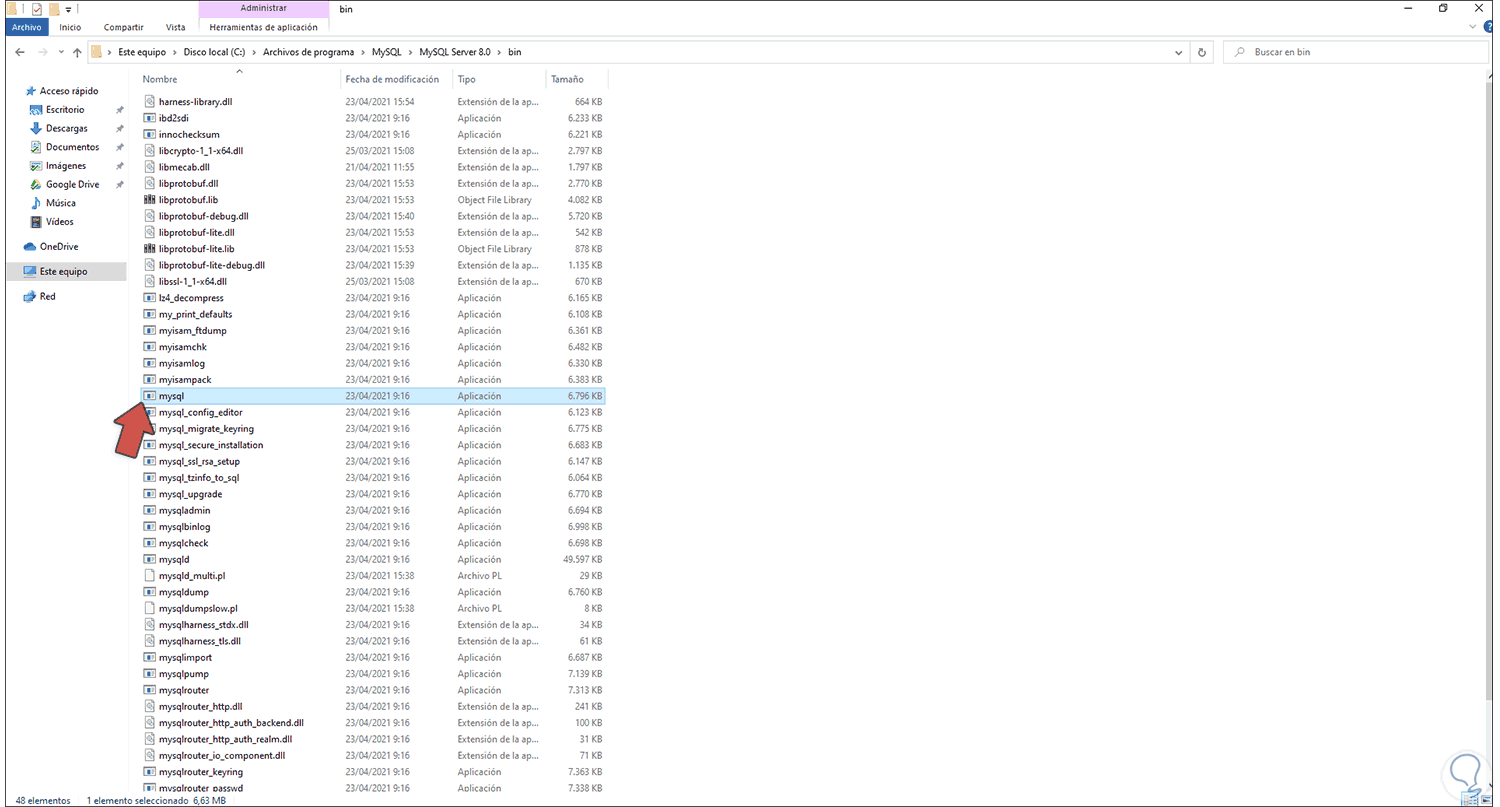This screenshot has height=807, width=1500.
Task: Open the recent locations dropdown arrow
Action: coord(59,52)
